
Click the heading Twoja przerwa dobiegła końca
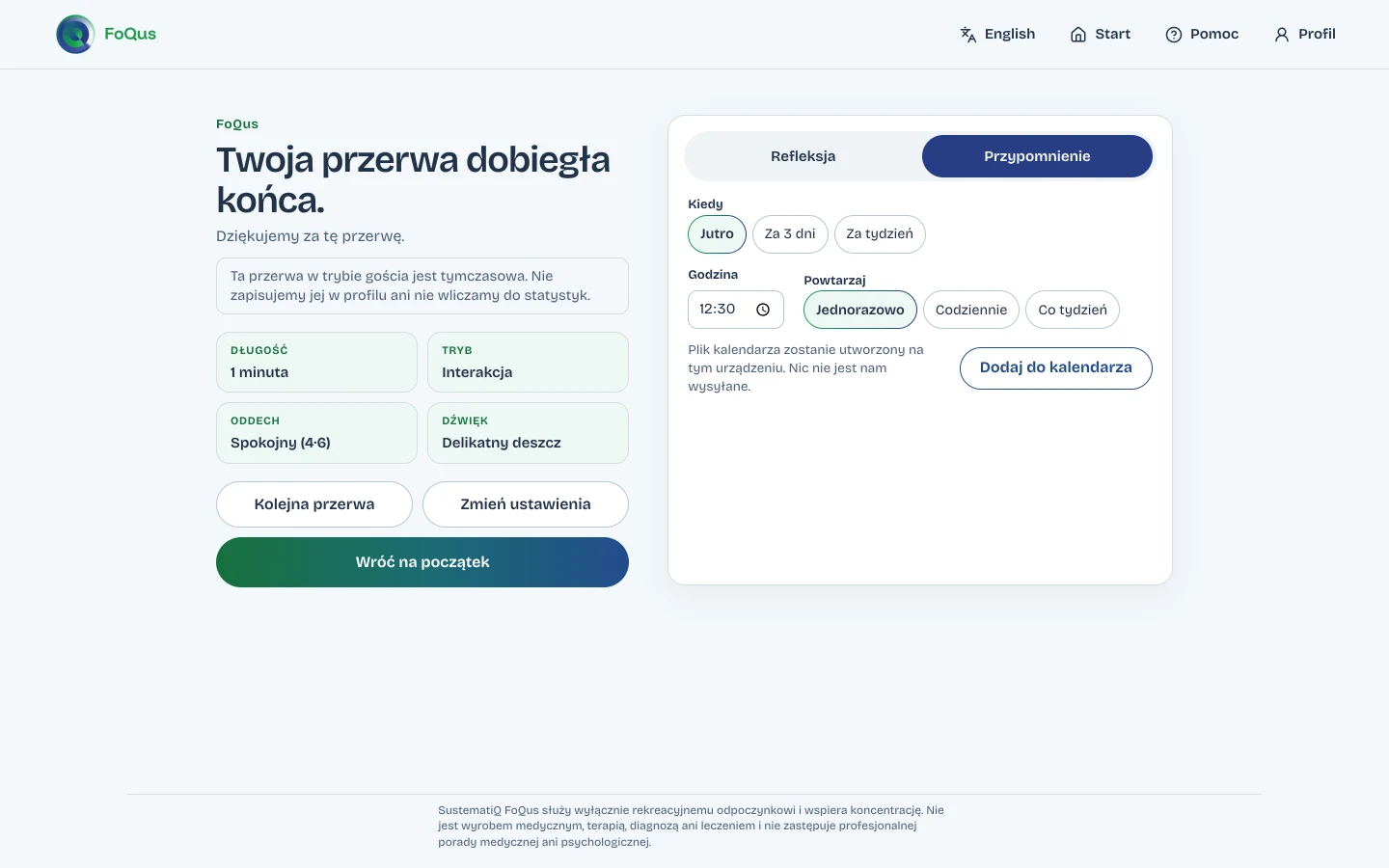click(413, 180)
